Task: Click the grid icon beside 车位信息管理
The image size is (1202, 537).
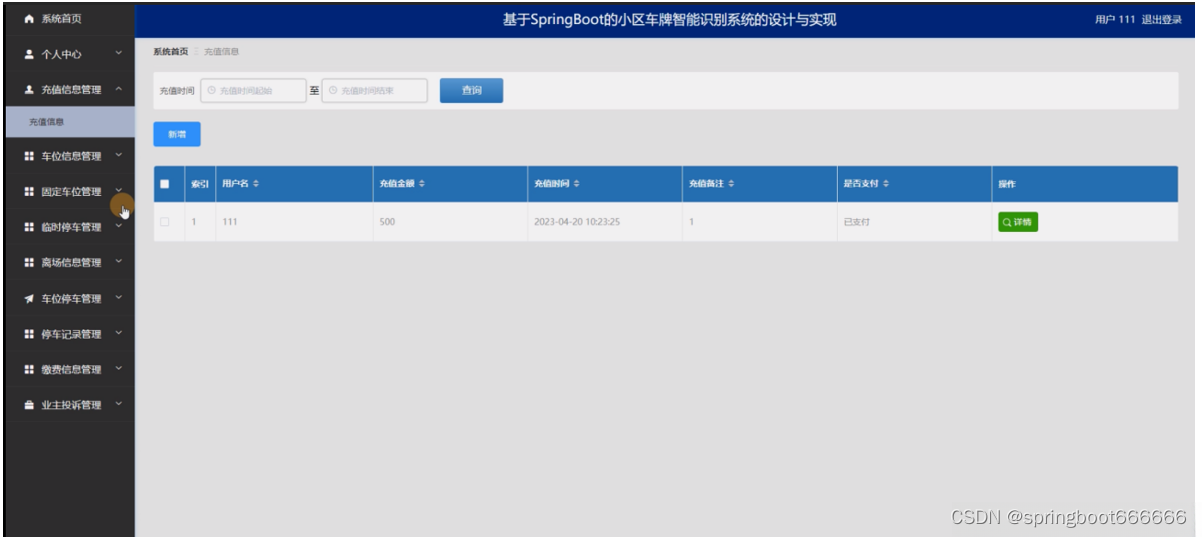Action: pos(29,156)
